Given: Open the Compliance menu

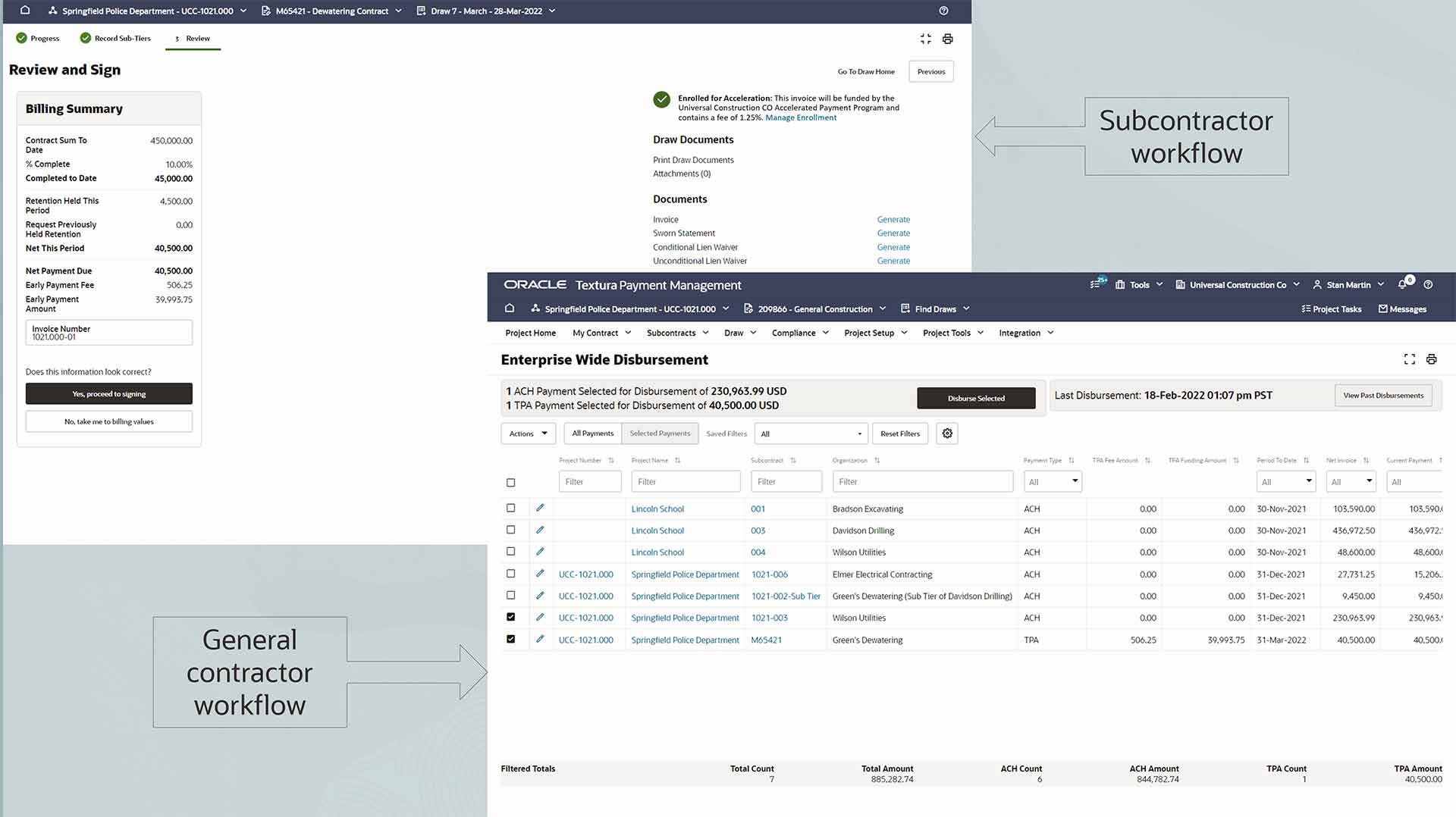Looking at the screenshot, I should pyautogui.click(x=800, y=333).
